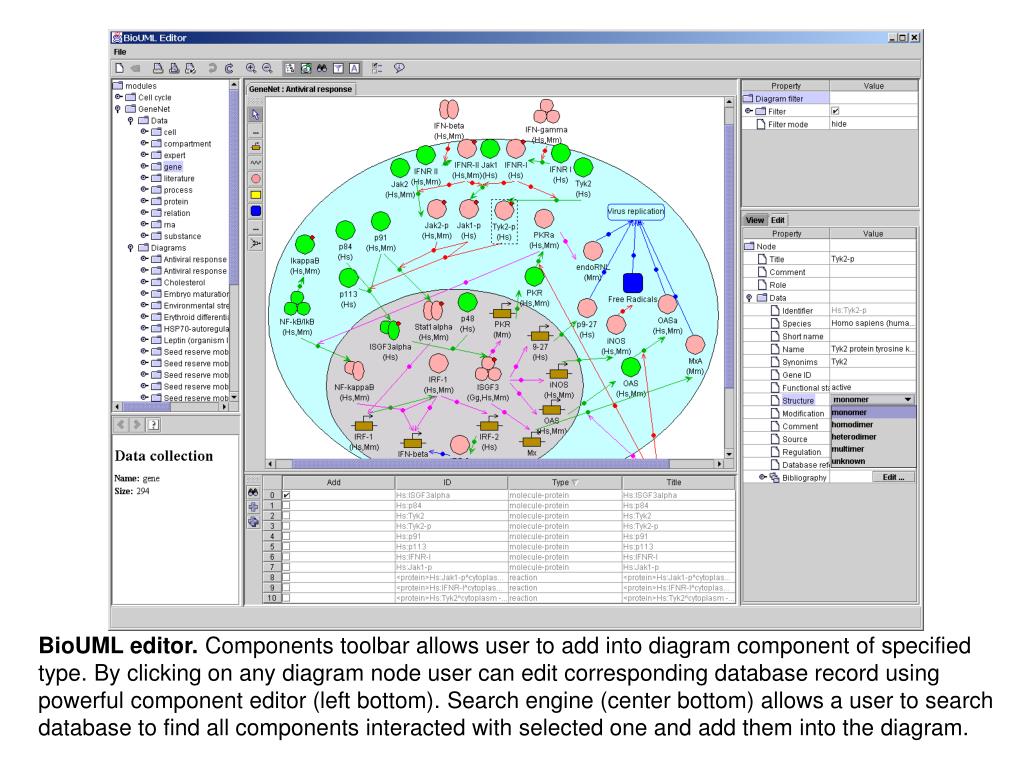Select the gene component tool
1024x768 pixels.
coord(256,146)
